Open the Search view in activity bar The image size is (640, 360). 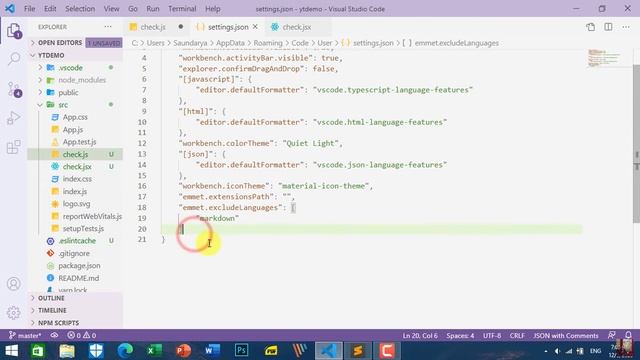14,59
